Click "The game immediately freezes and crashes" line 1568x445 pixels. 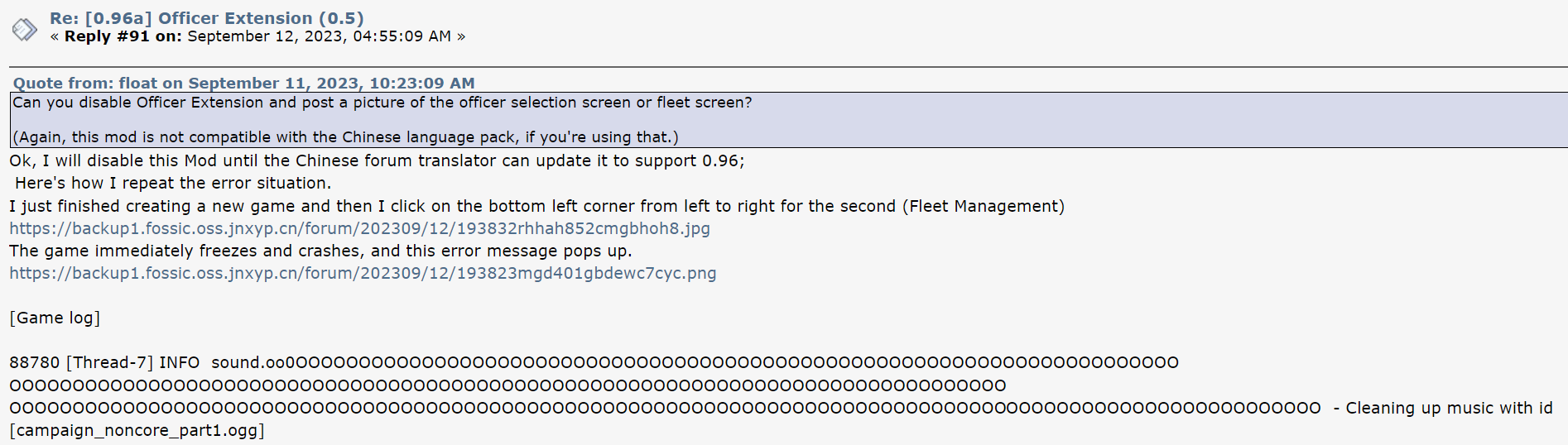tap(320, 251)
